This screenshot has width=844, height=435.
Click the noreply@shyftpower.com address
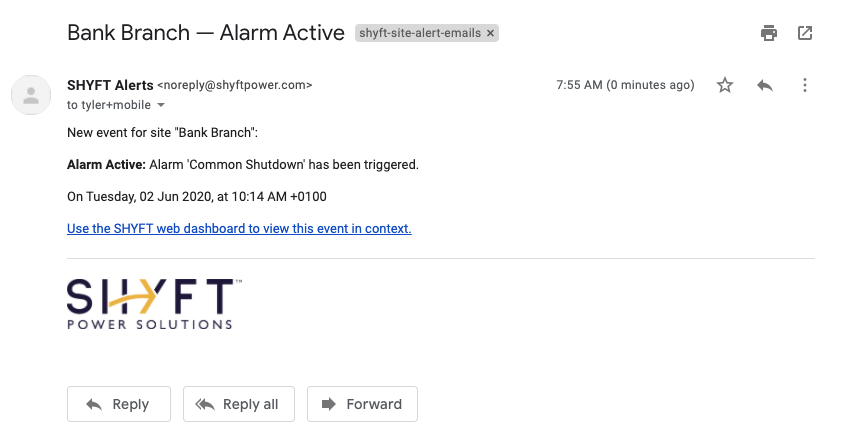click(235, 85)
